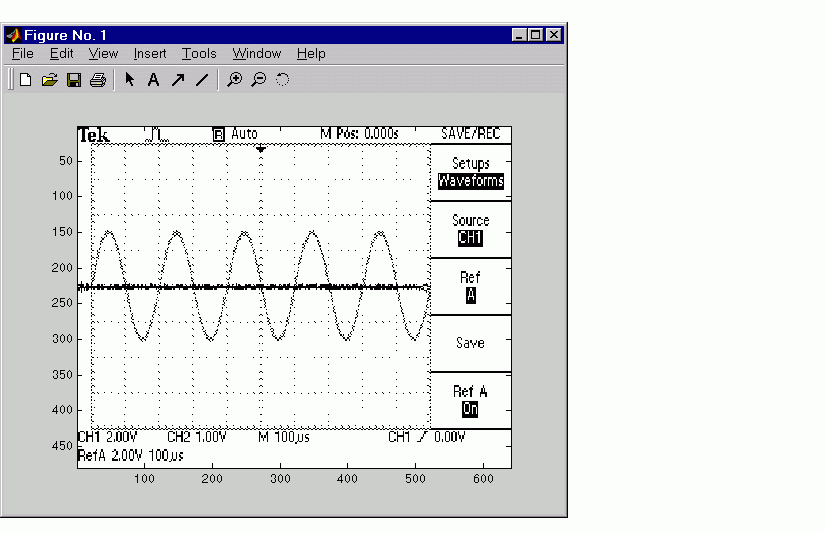Select the Insert Arrow tool
825x533 pixels.
[x=177, y=80]
